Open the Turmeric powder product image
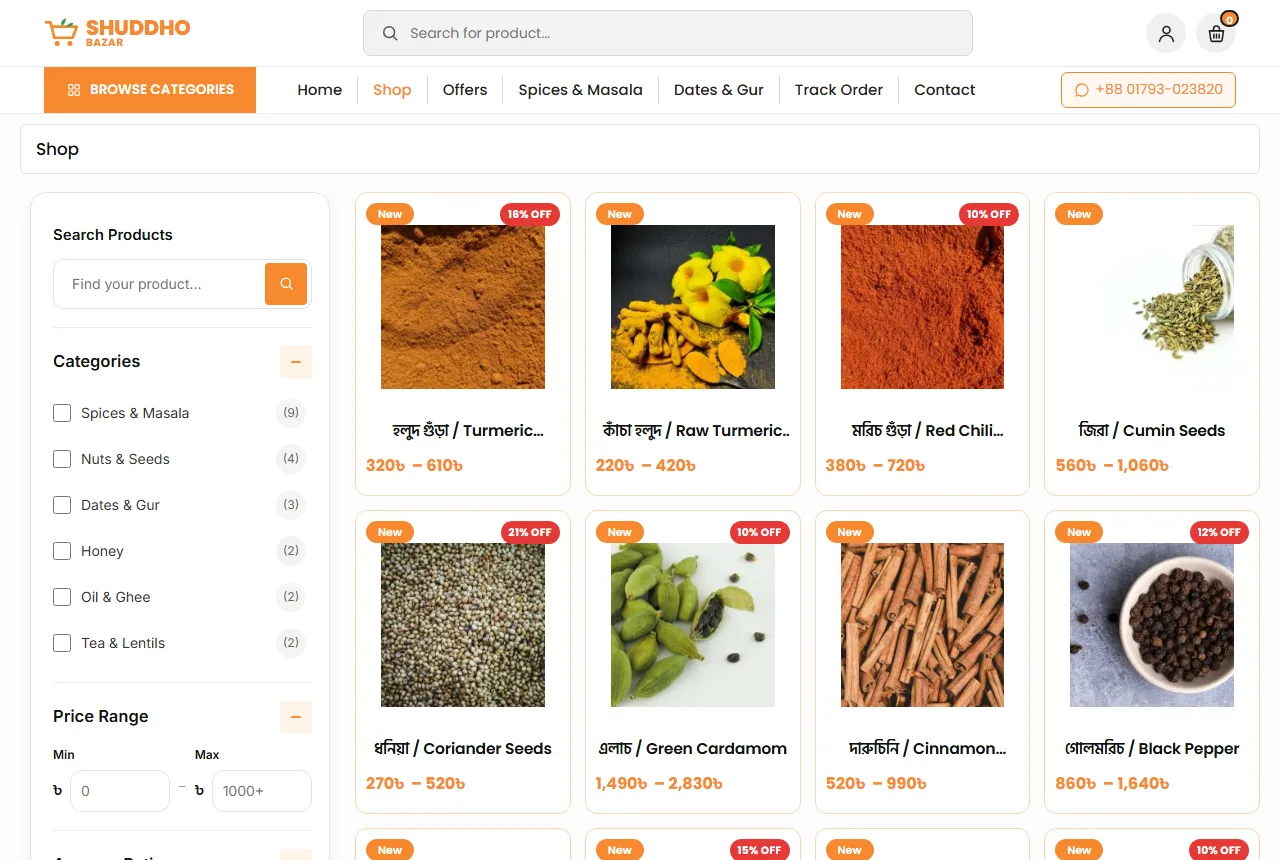The width and height of the screenshot is (1280, 860). click(x=463, y=307)
